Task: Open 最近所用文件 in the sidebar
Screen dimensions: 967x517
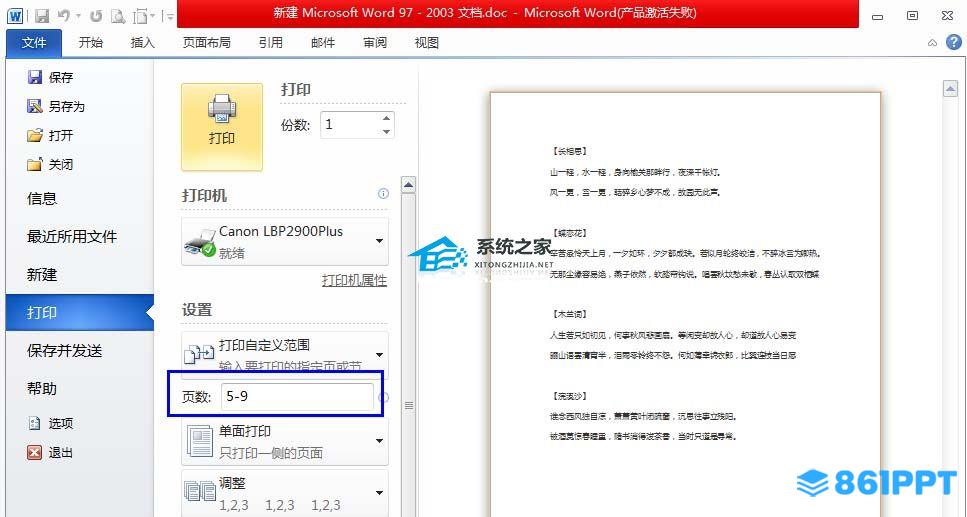Action: (72, 236)
